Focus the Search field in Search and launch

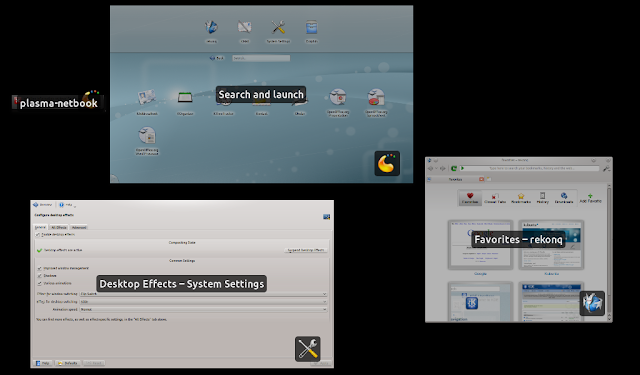(261, 58)
